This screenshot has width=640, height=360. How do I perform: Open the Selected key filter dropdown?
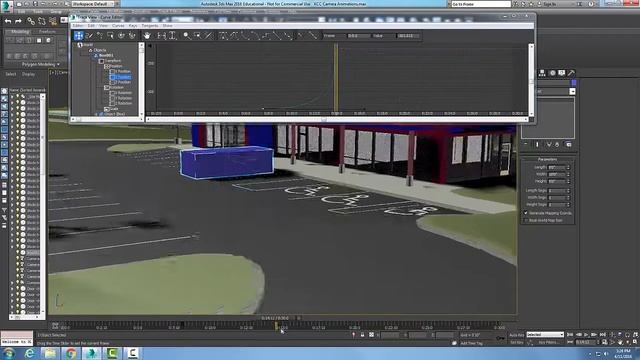(x=545, y=335)
